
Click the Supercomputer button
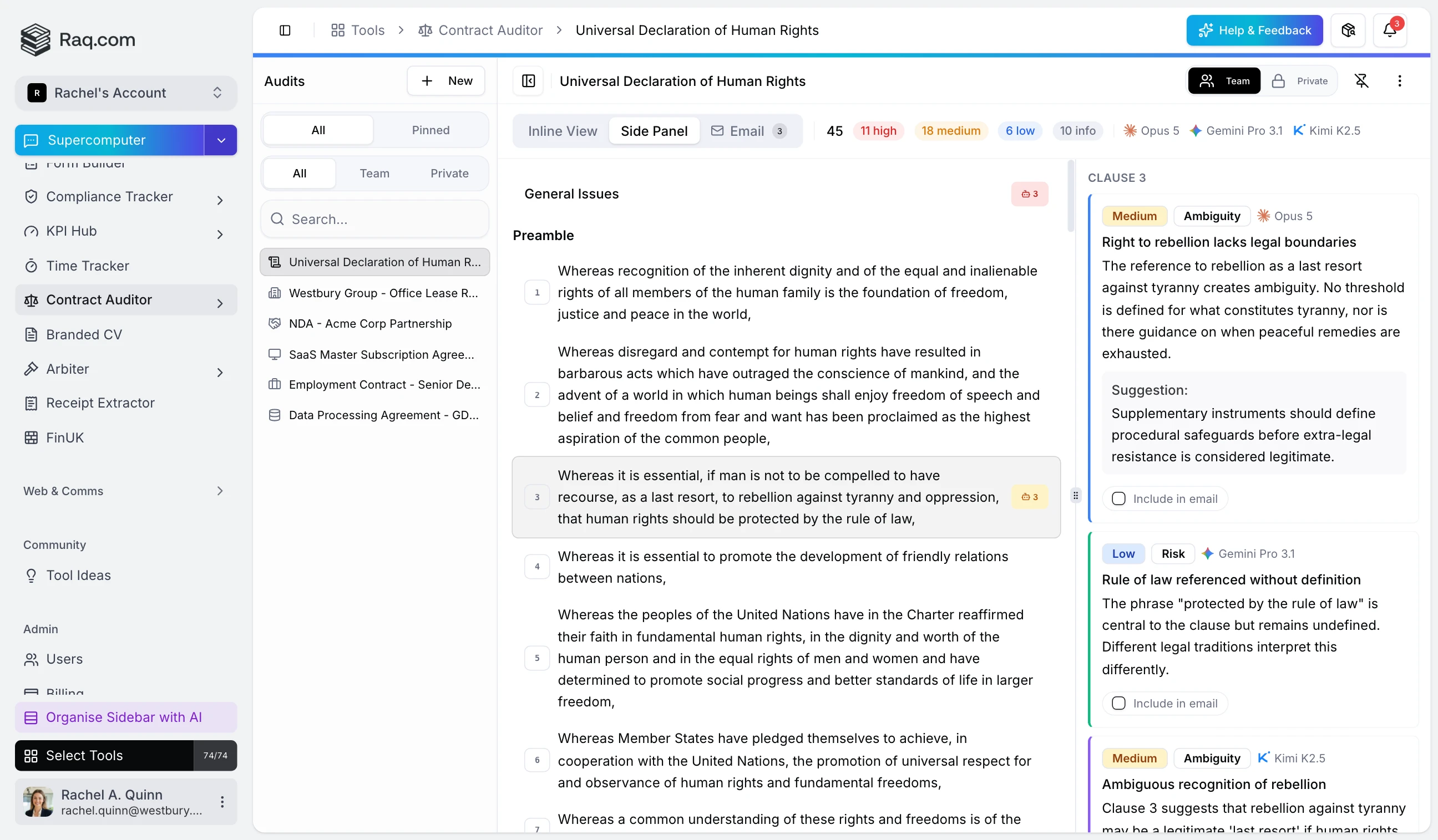(x=109, y=140)
